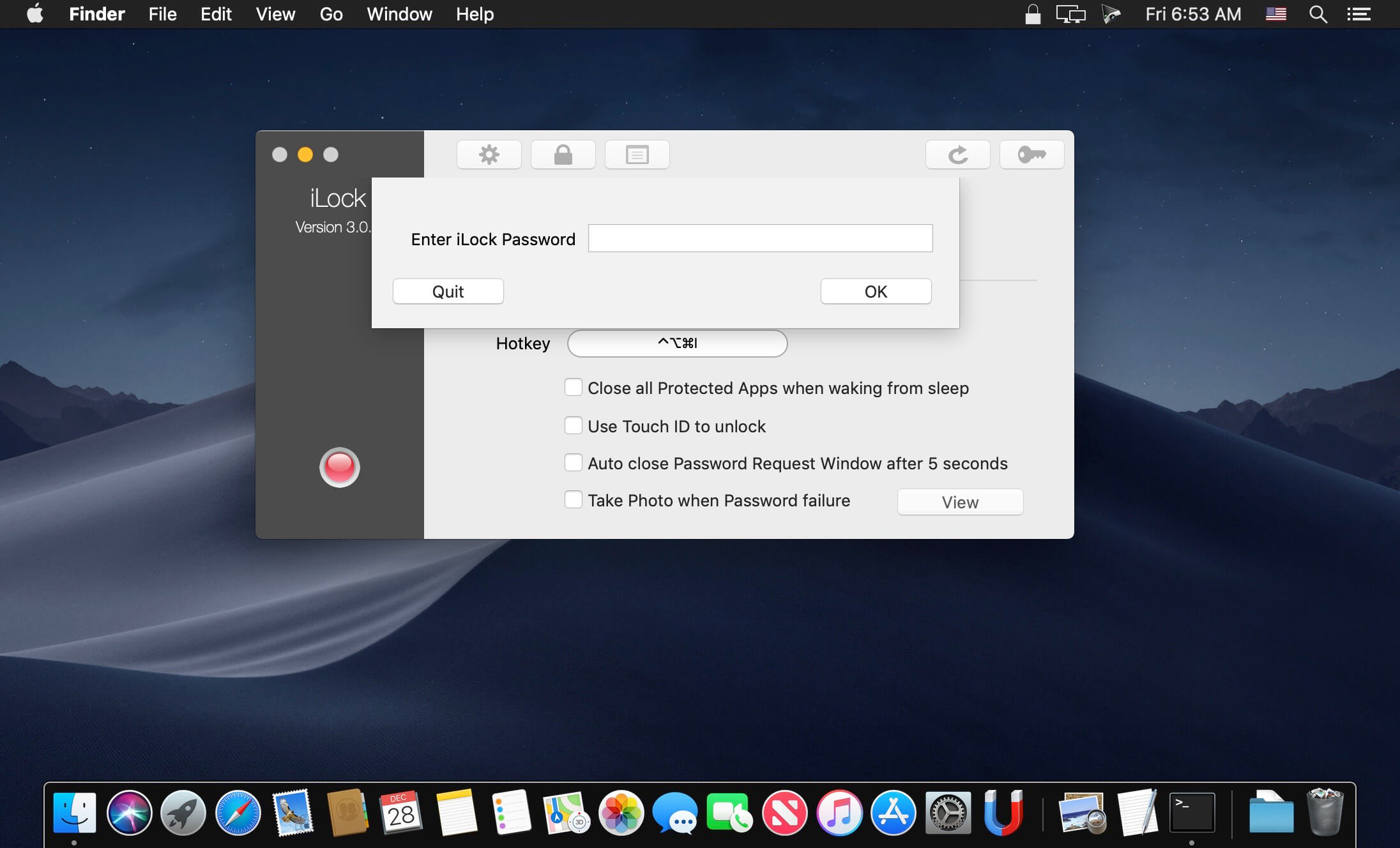
Task: Click the lock icon in menu bar
Action: click(1032, 14)
